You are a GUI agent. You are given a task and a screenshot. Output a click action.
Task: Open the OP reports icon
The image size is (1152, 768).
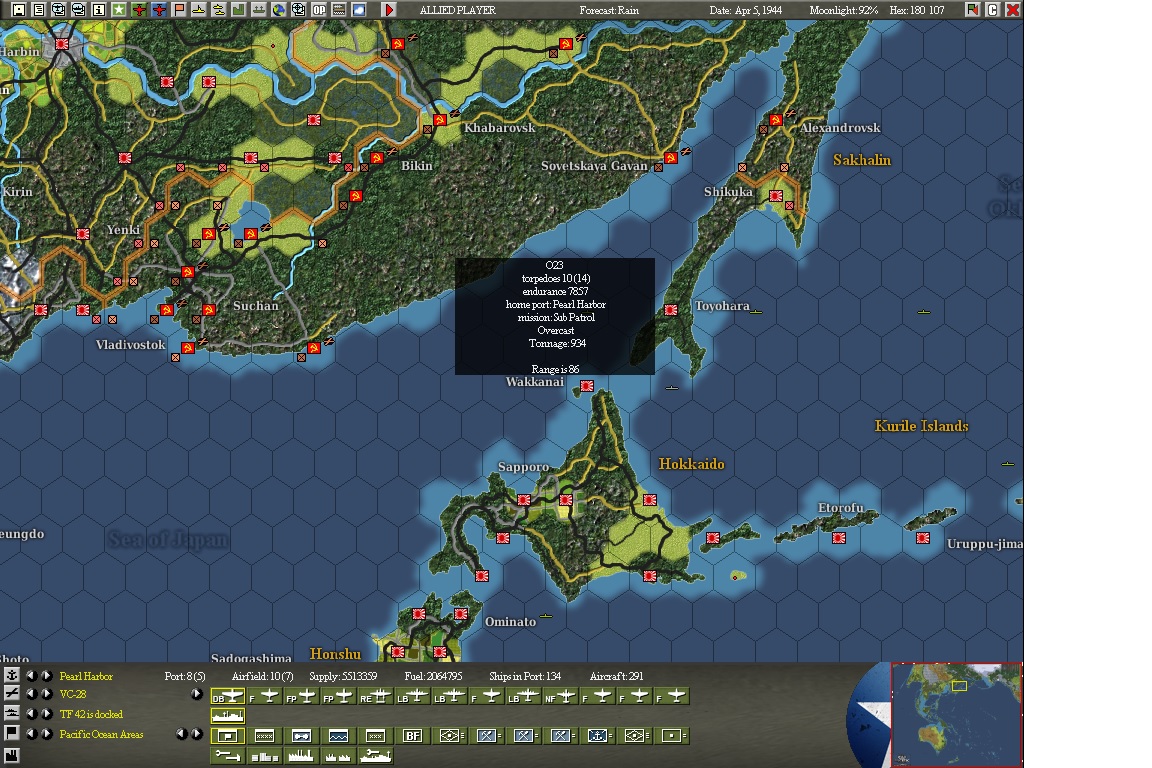[319, 10]
